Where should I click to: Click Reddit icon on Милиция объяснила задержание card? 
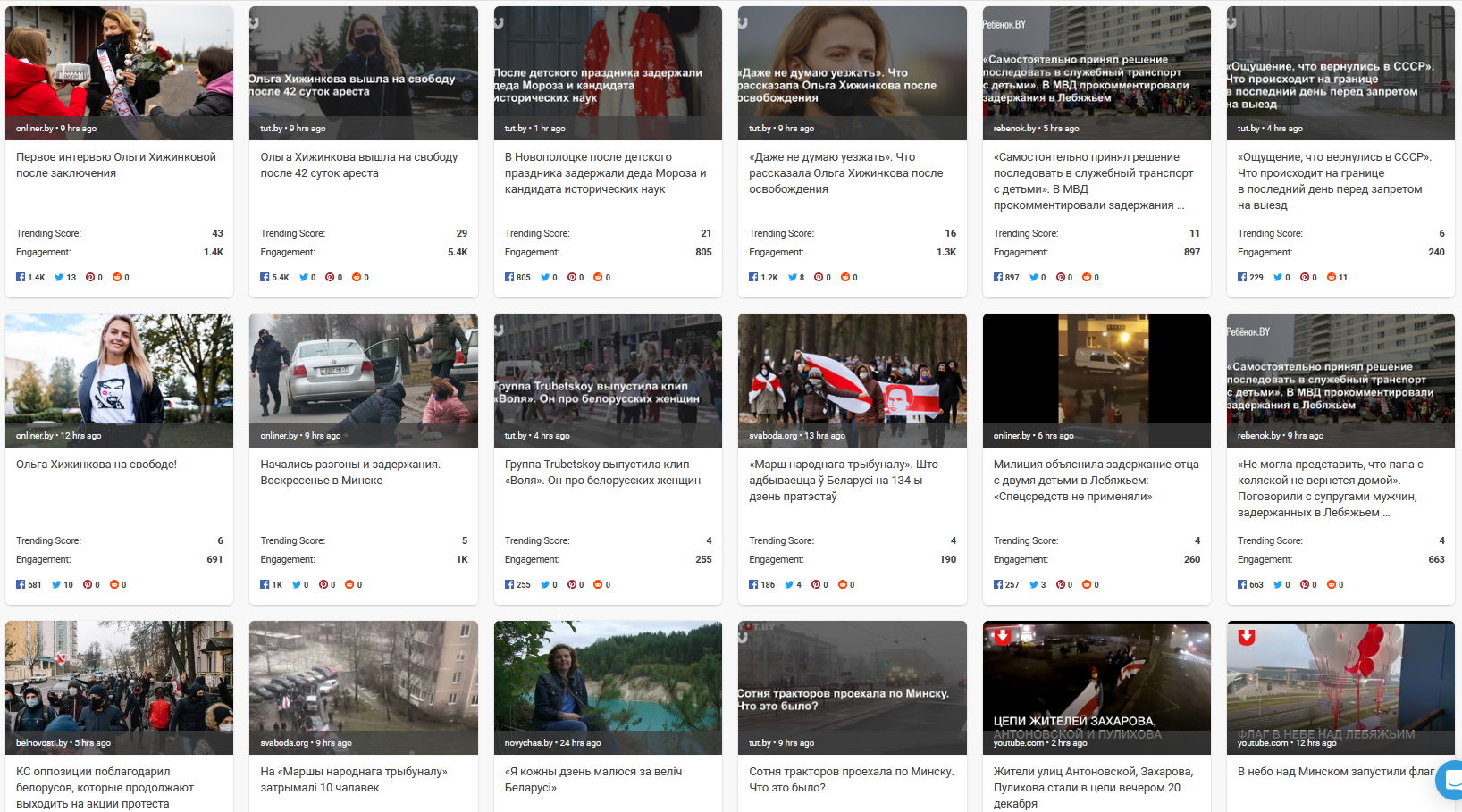coord(1087,585)
